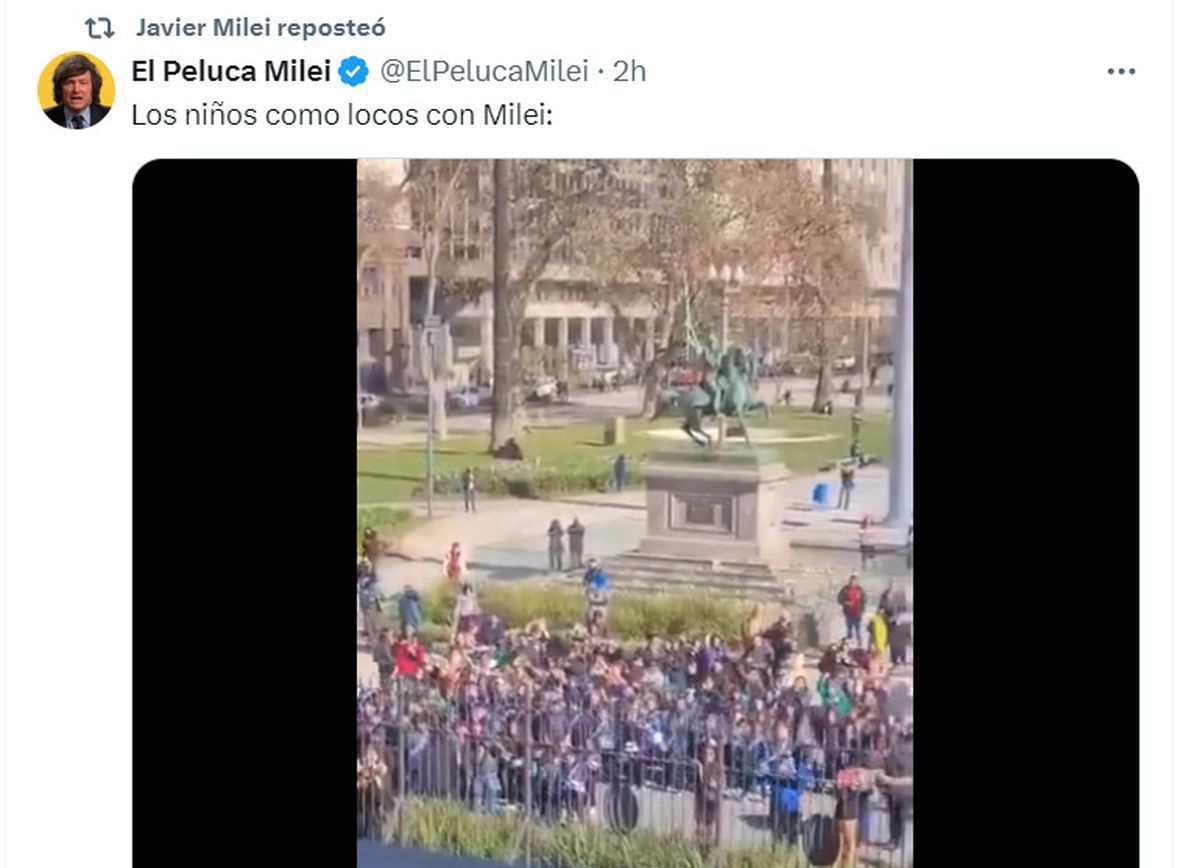1200x868 pixels.
Task: Open El Peluca Milei's profile avatar
Action: pos(76,90)
